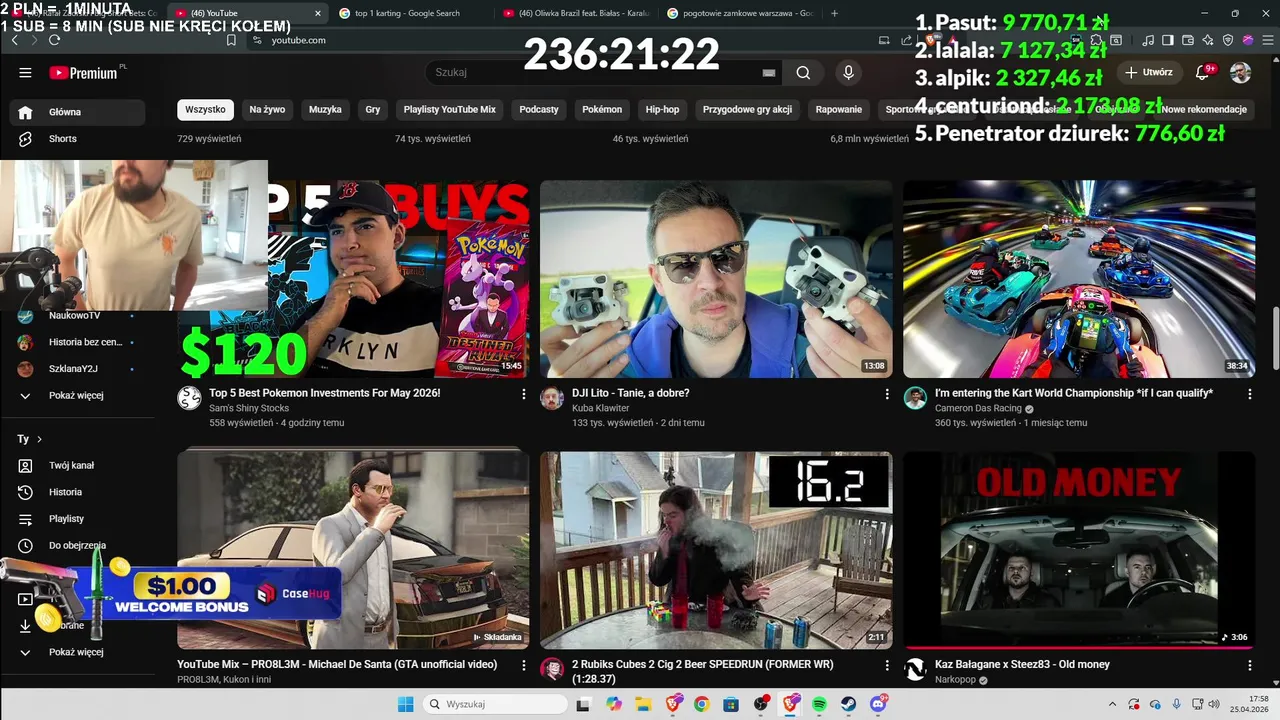Image resolution: width=1280 pixels, height=720 pixels.
Task: Open the Leo AI sparkle icon
Action: [1209, 40]
